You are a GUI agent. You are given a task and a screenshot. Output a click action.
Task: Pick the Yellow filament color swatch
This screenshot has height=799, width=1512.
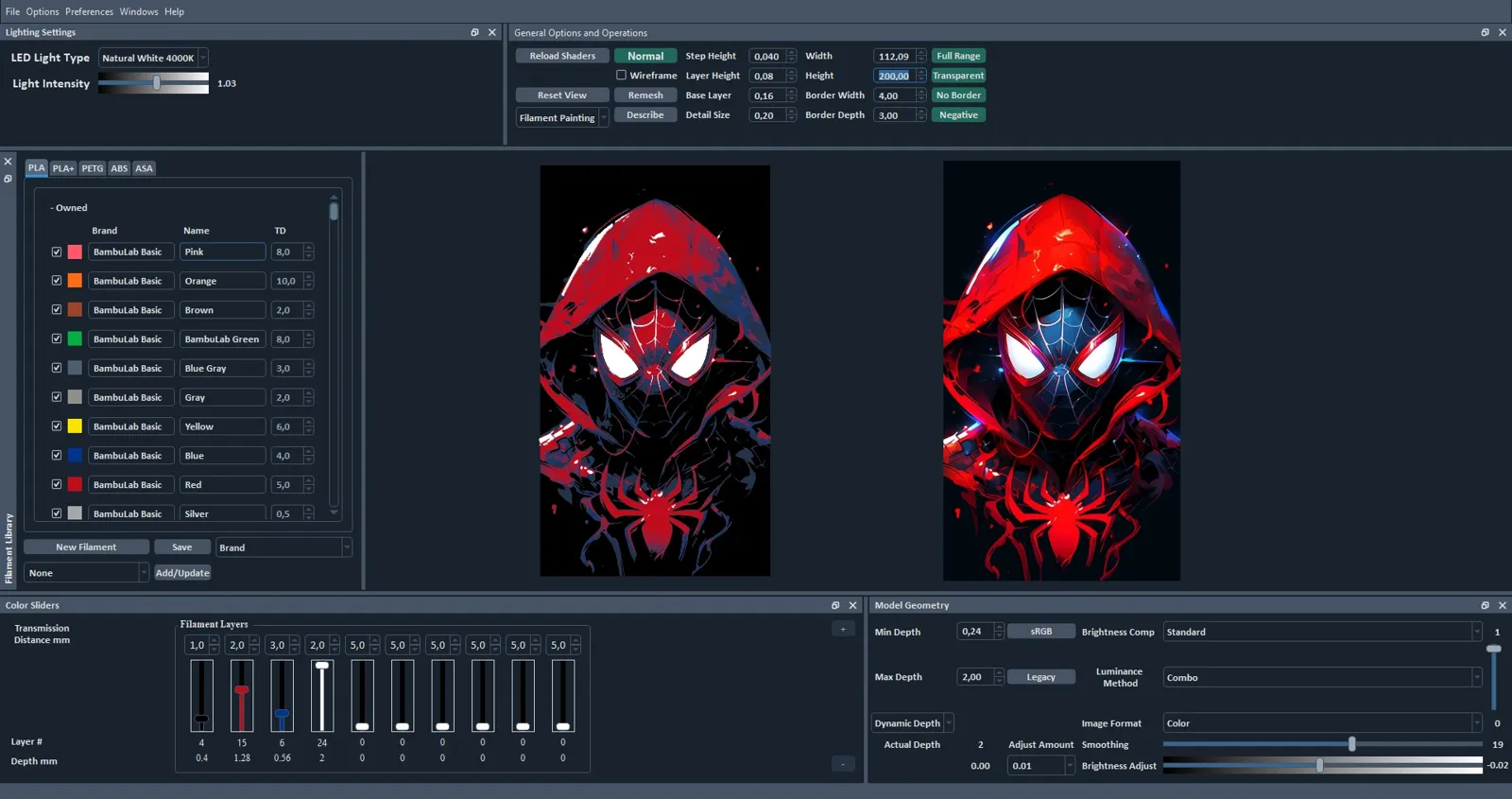(75, 426)
